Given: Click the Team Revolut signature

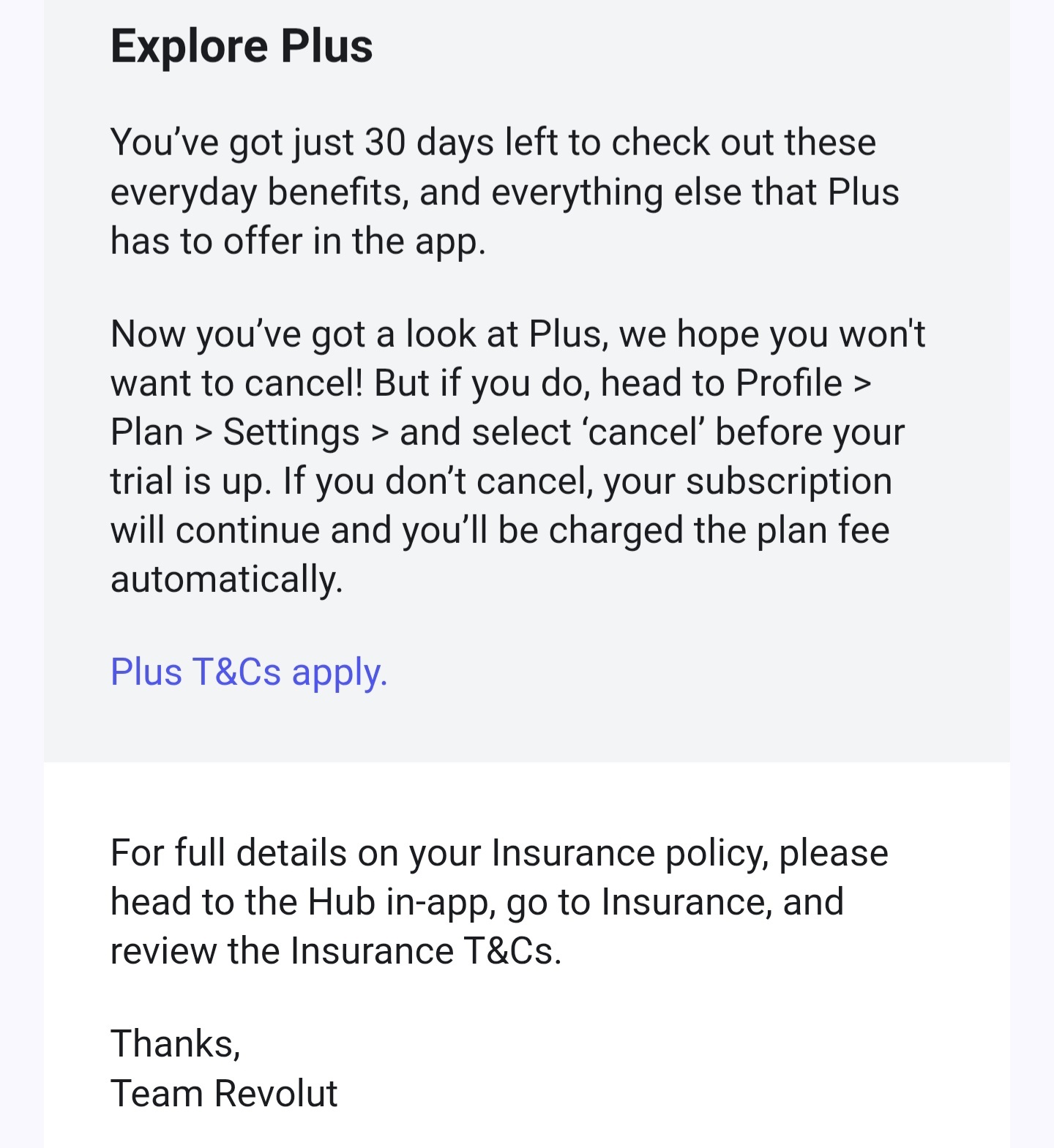Looking at the screenshot, I should (x=224, y=1094).
